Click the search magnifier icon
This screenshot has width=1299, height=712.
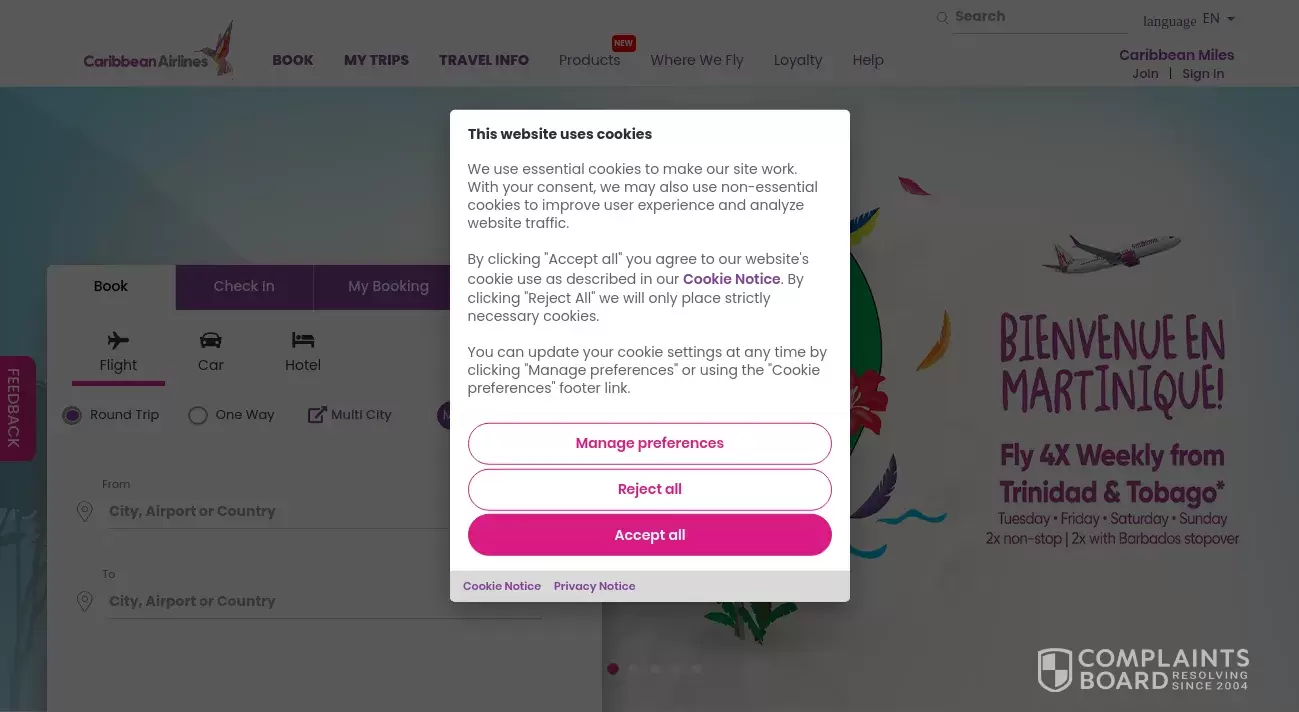[941, 17]
